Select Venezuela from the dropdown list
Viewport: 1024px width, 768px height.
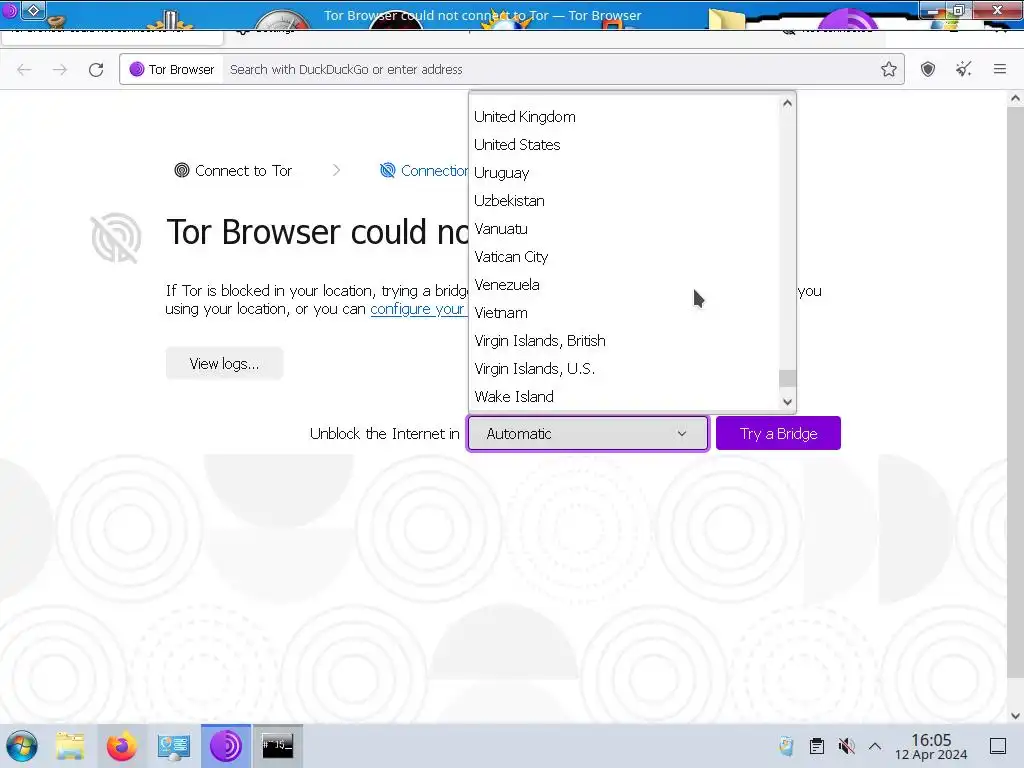(x=624, y=285)
